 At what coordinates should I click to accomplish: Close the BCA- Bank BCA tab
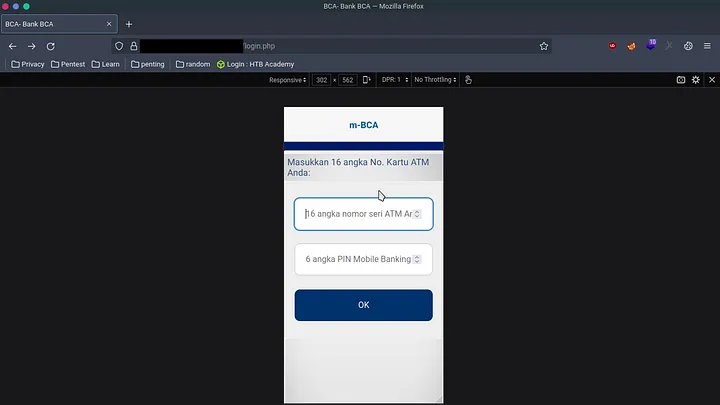(x=109, y=24)
